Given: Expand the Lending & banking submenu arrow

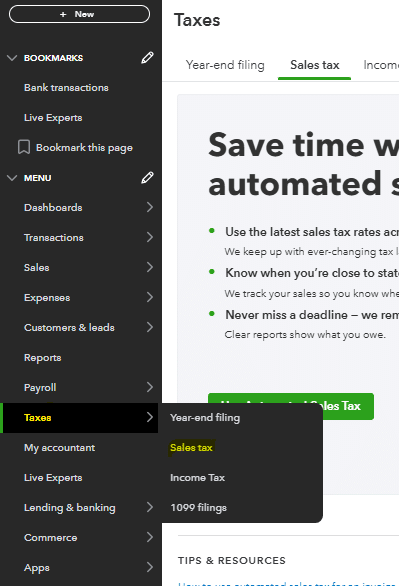Looking at the screenshot, I should (150, 507).
